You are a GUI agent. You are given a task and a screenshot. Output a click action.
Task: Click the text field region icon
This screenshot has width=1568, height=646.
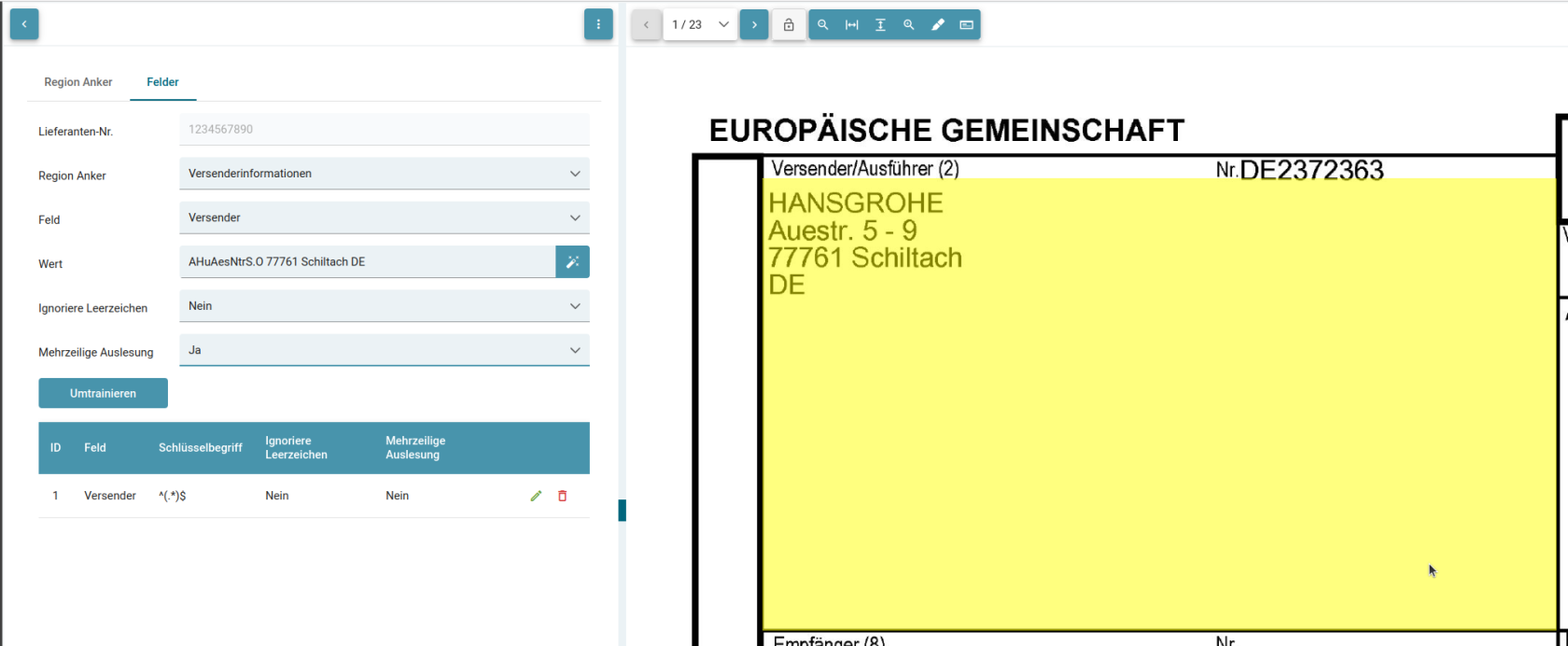click(966, 25)
